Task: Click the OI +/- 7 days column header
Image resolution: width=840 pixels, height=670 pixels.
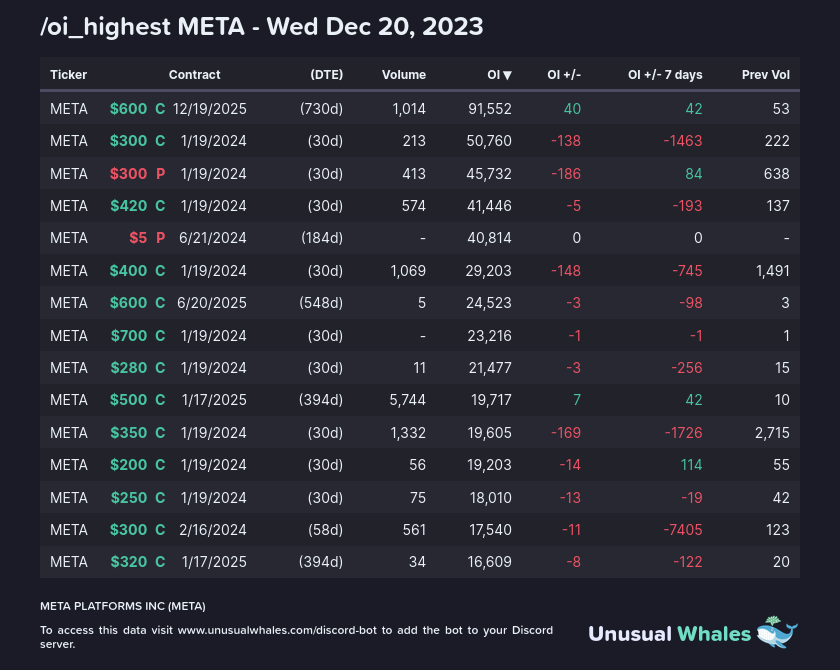Action: coord(665,75)
